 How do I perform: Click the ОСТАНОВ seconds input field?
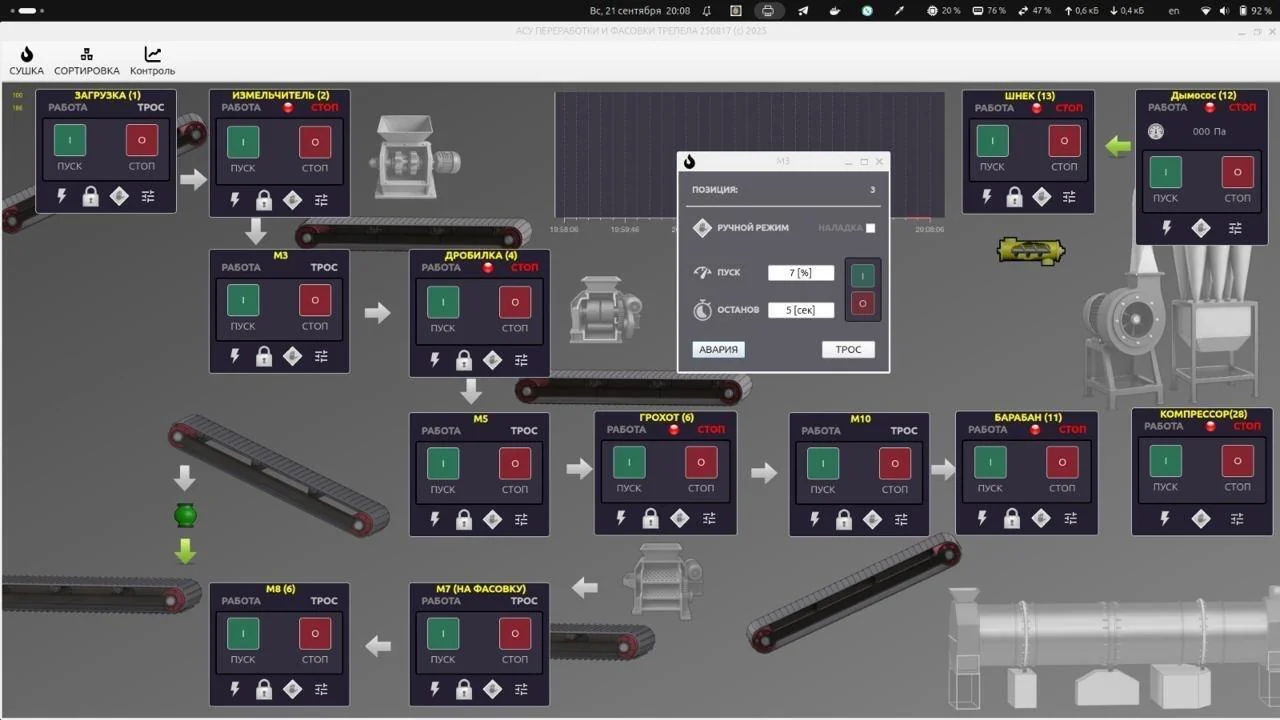coord(800,310)
